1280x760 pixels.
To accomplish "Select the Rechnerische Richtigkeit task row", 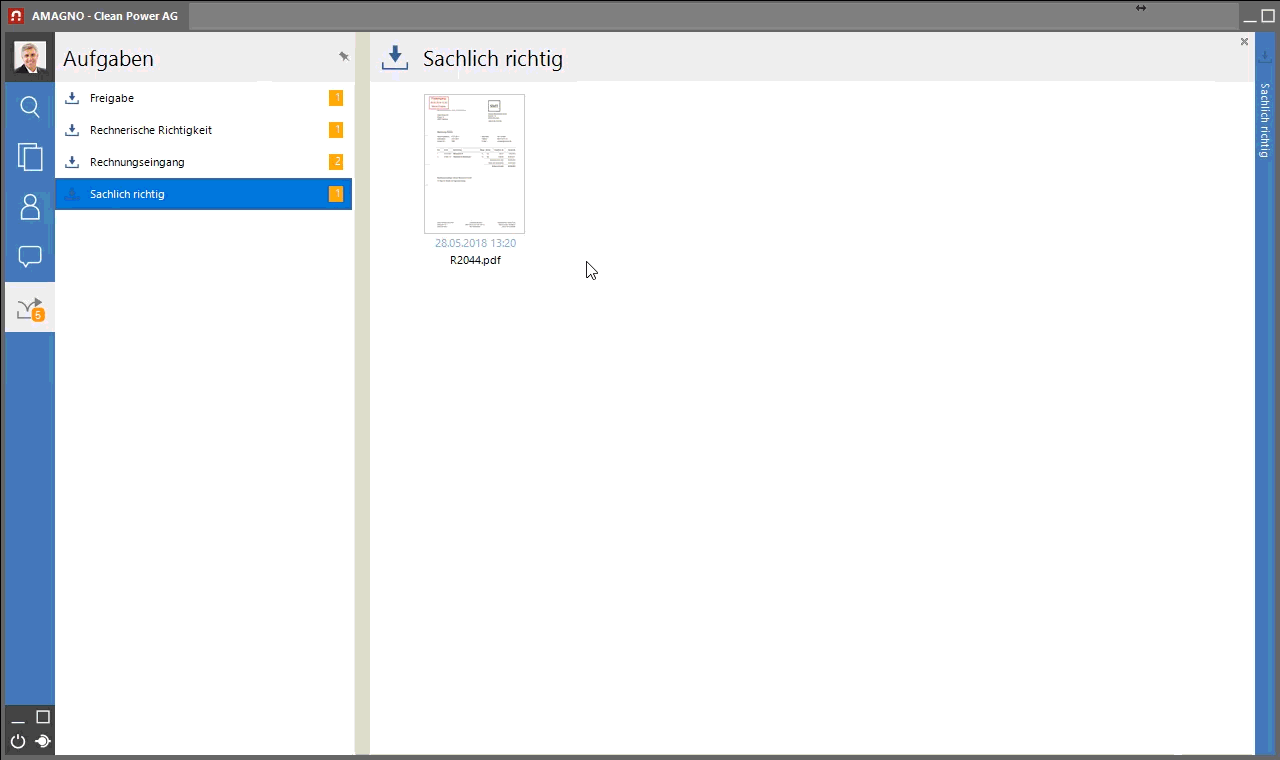I will tap(204, 130).
